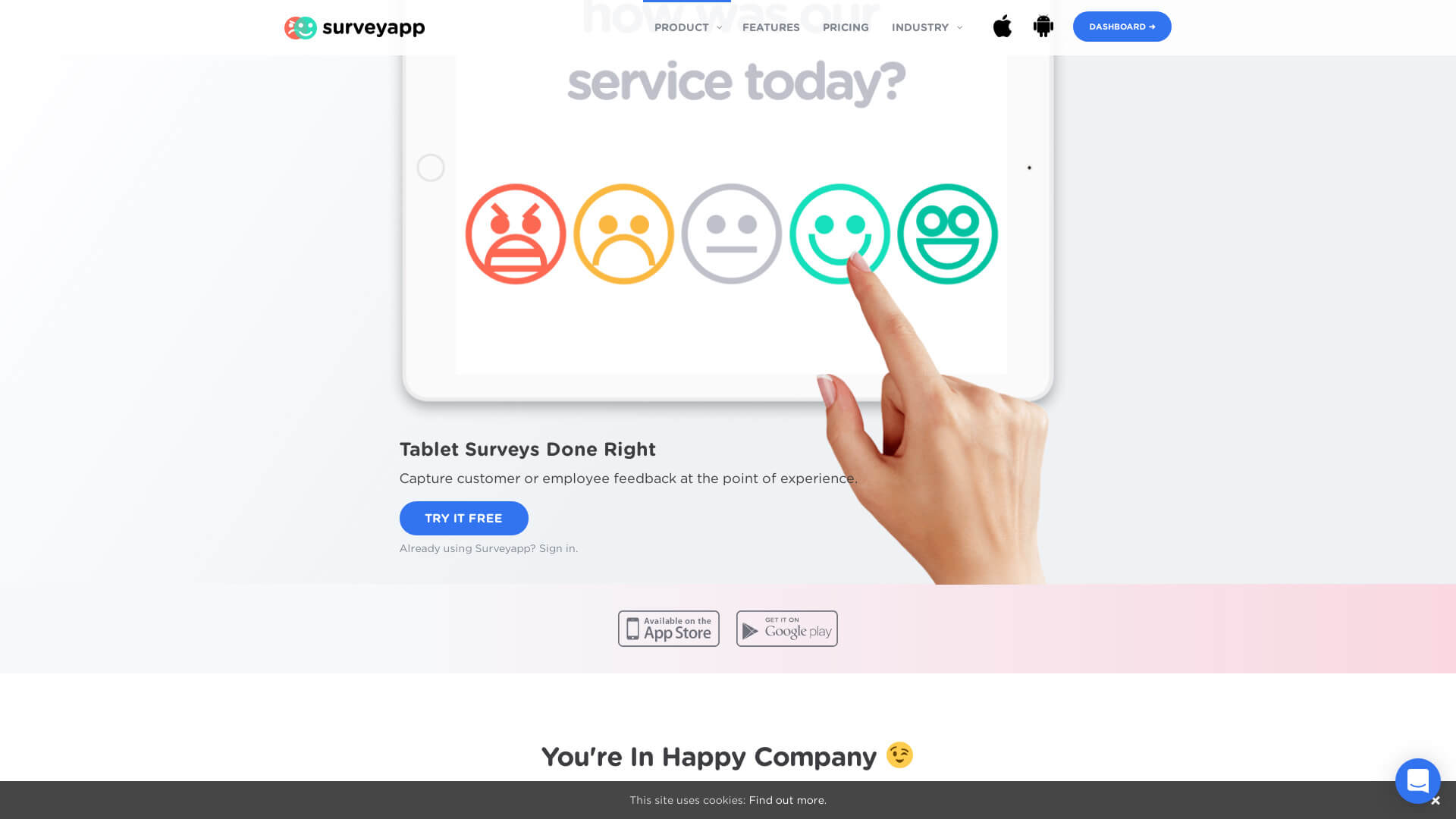
Task: Select the Android platform icon
Action: click(1043, 26)
